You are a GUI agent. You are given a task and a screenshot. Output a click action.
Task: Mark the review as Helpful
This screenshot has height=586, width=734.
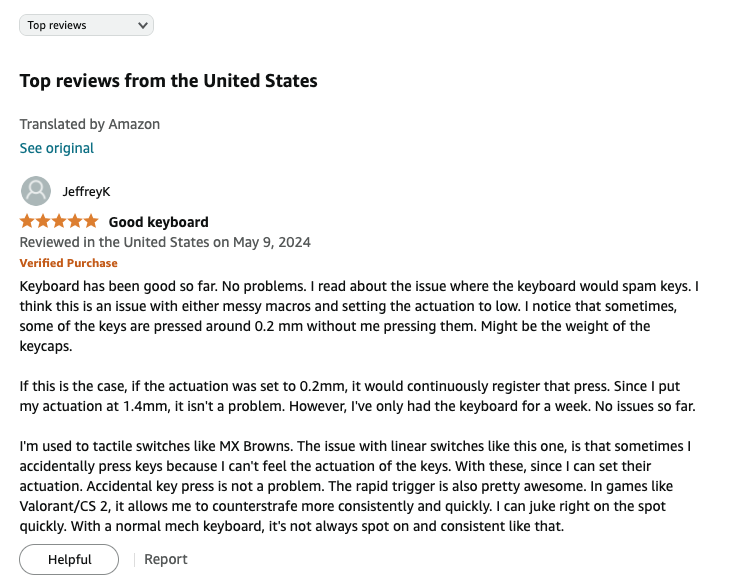[x=69, y=560]
